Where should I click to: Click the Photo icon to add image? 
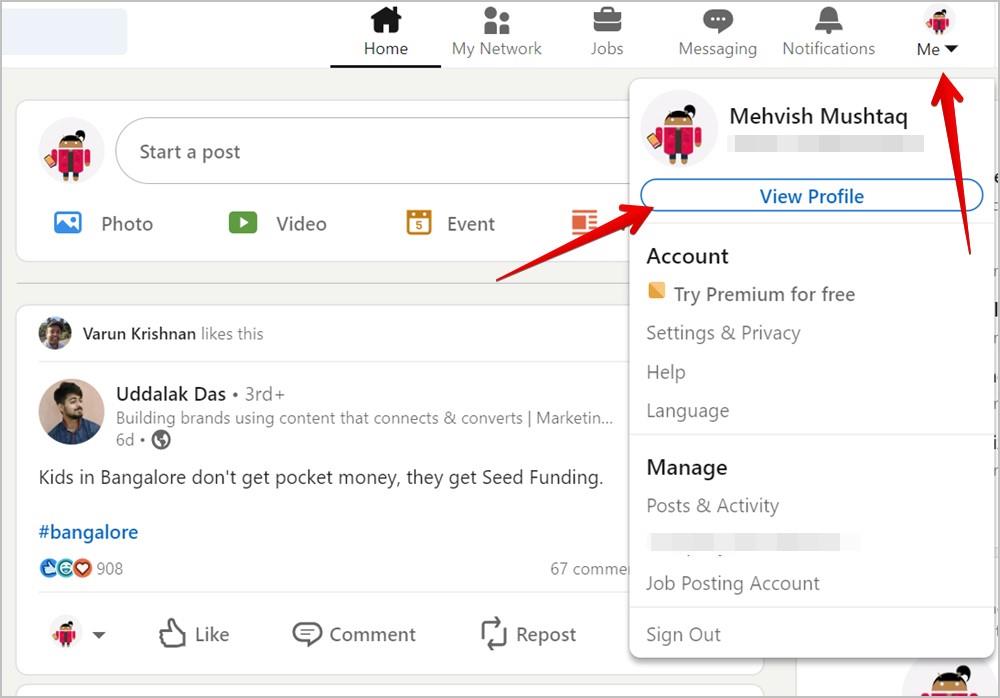tap(68, 223)
